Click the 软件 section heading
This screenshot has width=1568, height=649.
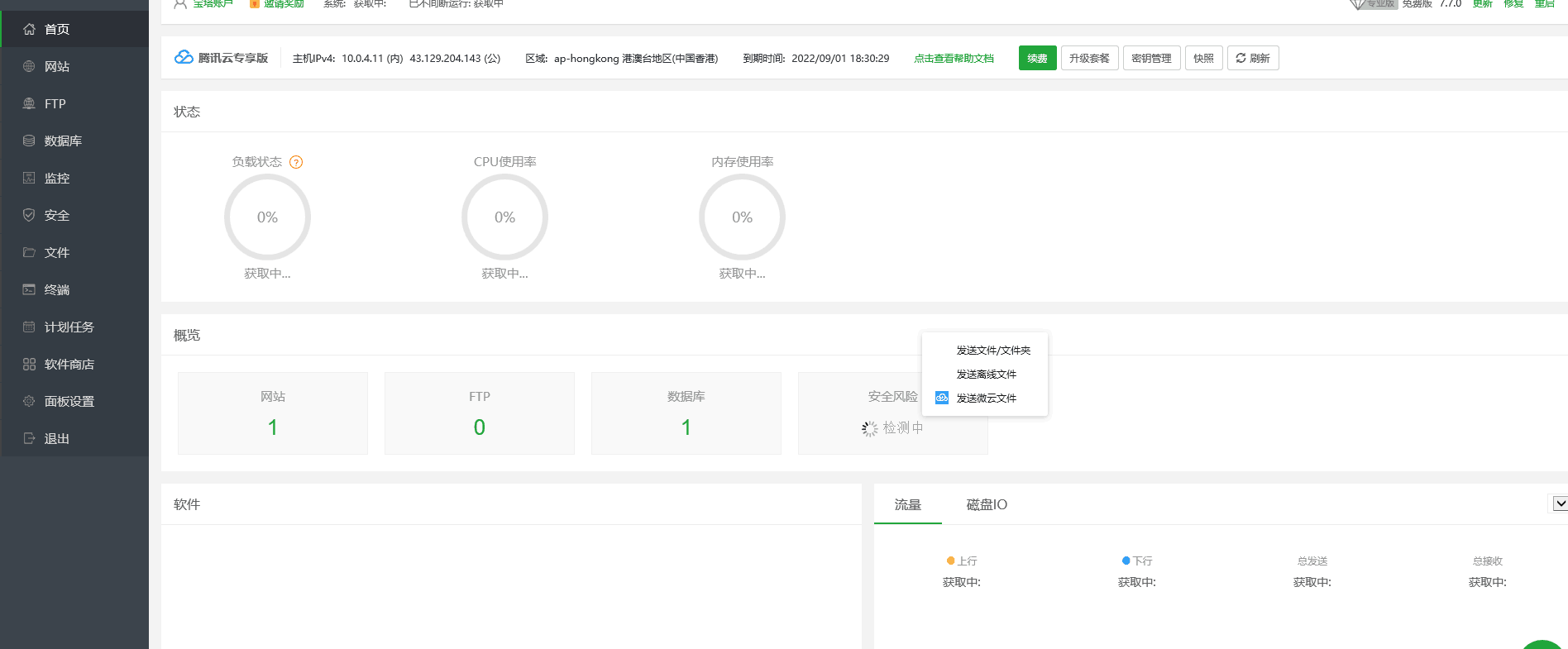coord(187,504)
